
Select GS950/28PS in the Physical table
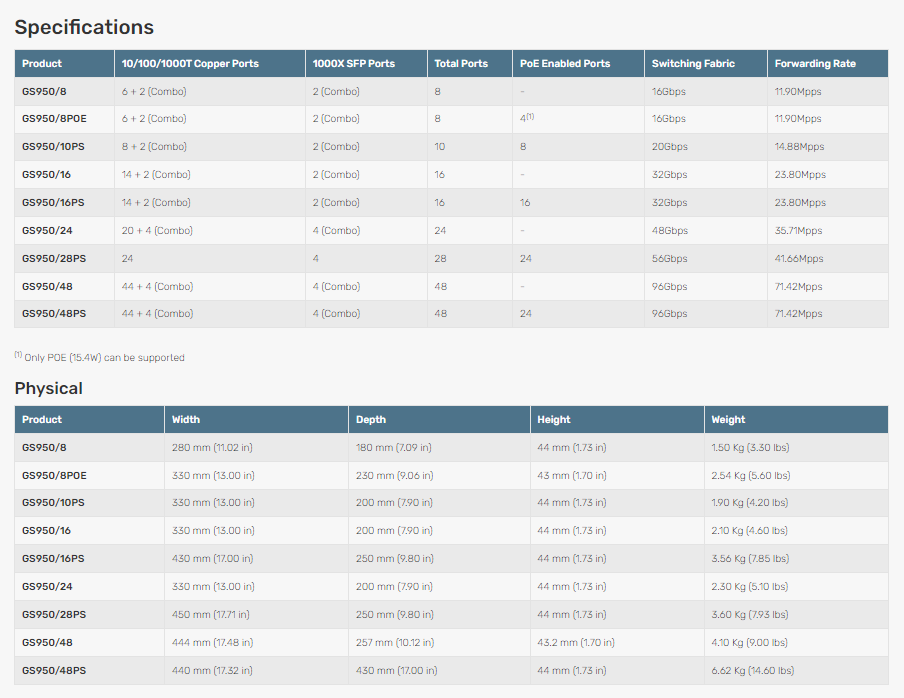54,614
